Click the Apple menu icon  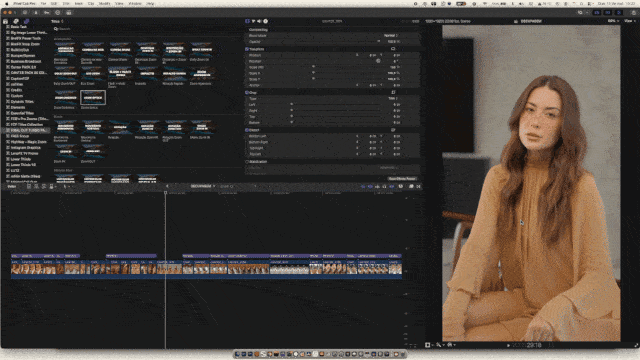[6, 4]
